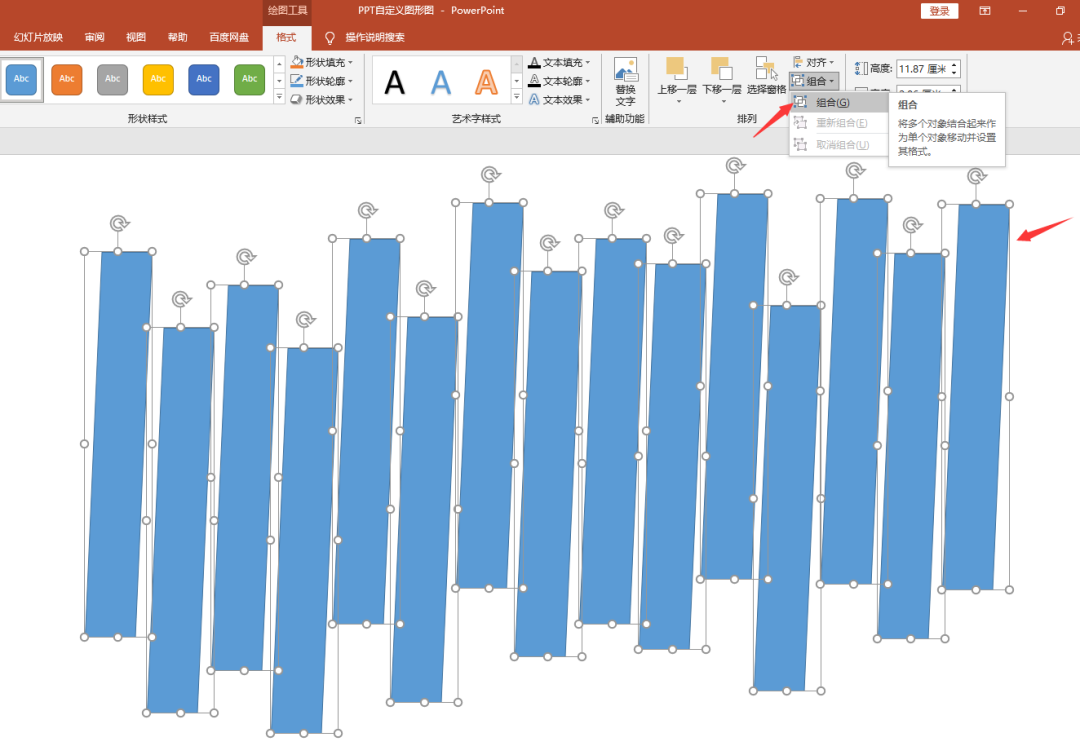
Task: Open the 形状样式 dialog launcher
Action: coord(357,120)
